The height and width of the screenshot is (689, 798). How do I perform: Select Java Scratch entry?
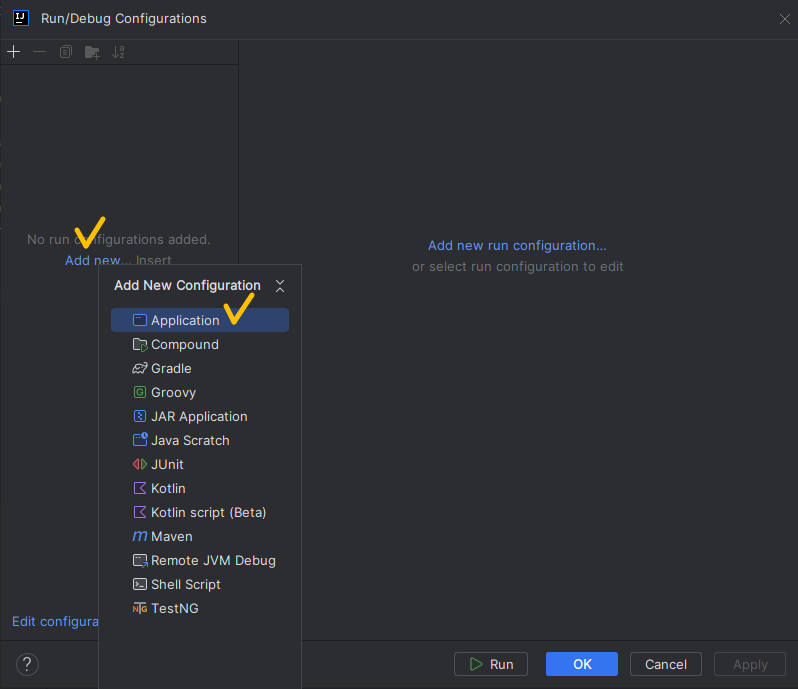click(200, 440)
